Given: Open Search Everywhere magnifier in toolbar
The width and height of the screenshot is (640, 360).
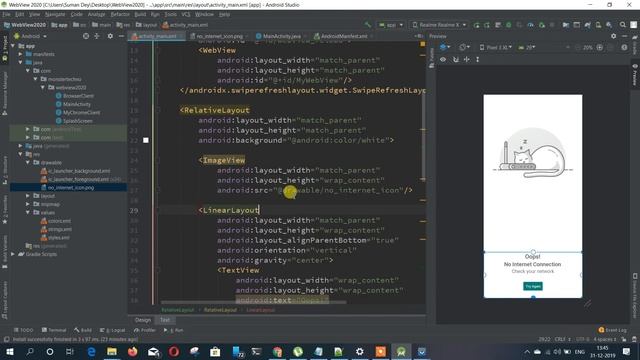Looking at the screenshot, I should click(x=622, y=25).
